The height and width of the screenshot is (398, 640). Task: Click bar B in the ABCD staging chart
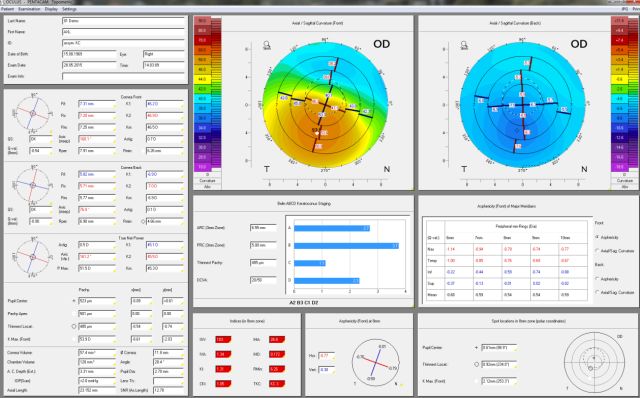click(x=346, y=246)
